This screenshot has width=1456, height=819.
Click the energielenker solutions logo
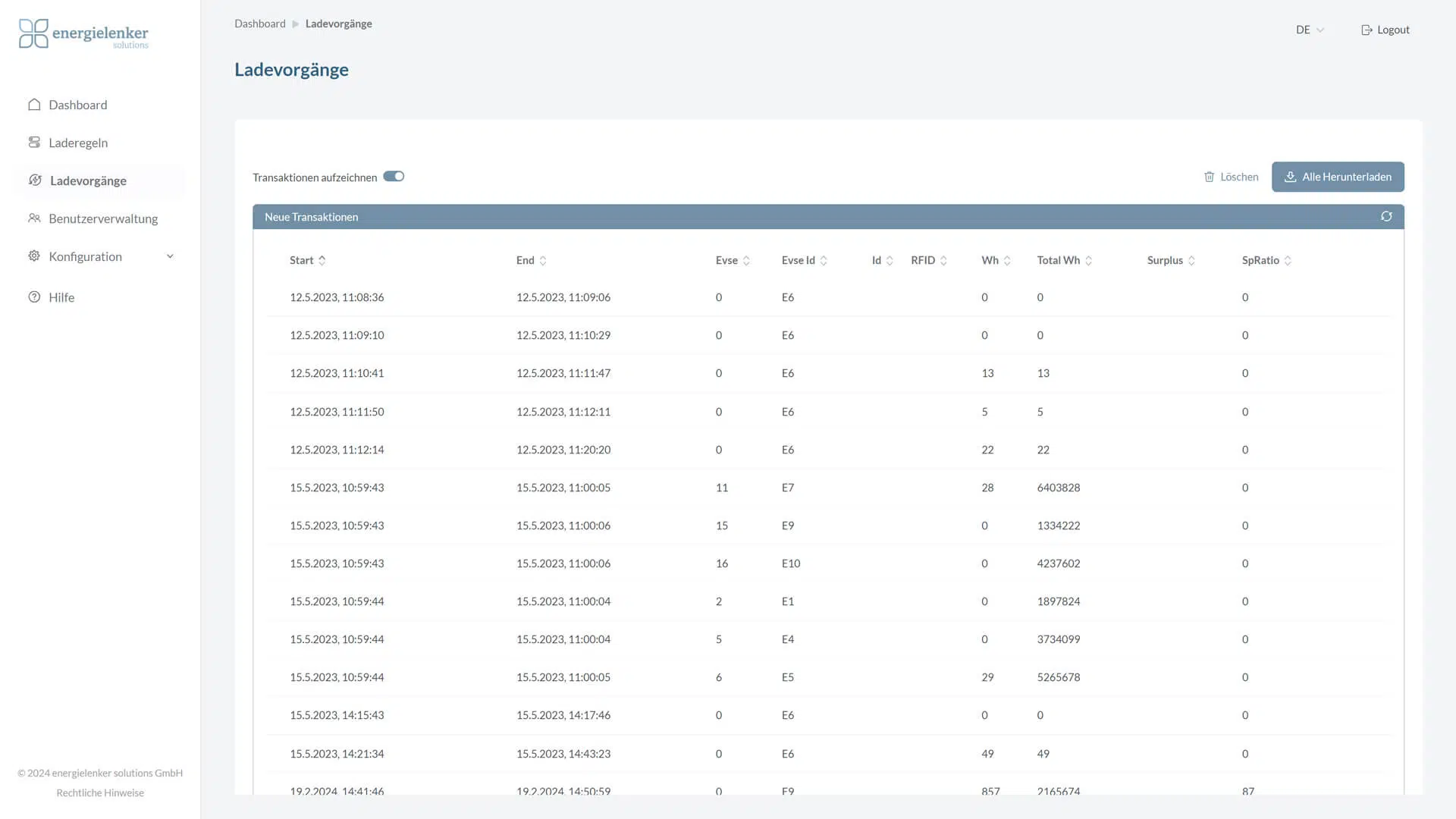click(x=83, y=34)
